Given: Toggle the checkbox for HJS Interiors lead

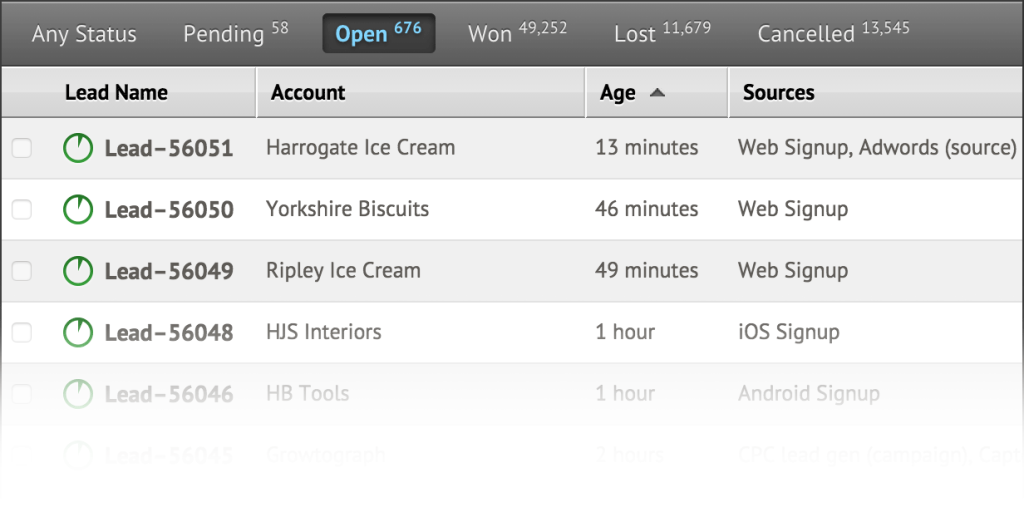Looking at the screenshot, I should [x=22, y=332].
